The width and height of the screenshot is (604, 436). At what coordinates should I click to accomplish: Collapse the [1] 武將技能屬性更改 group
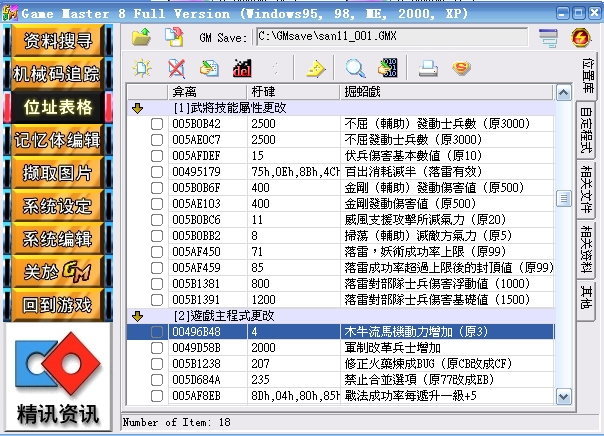tap(138, 107)
